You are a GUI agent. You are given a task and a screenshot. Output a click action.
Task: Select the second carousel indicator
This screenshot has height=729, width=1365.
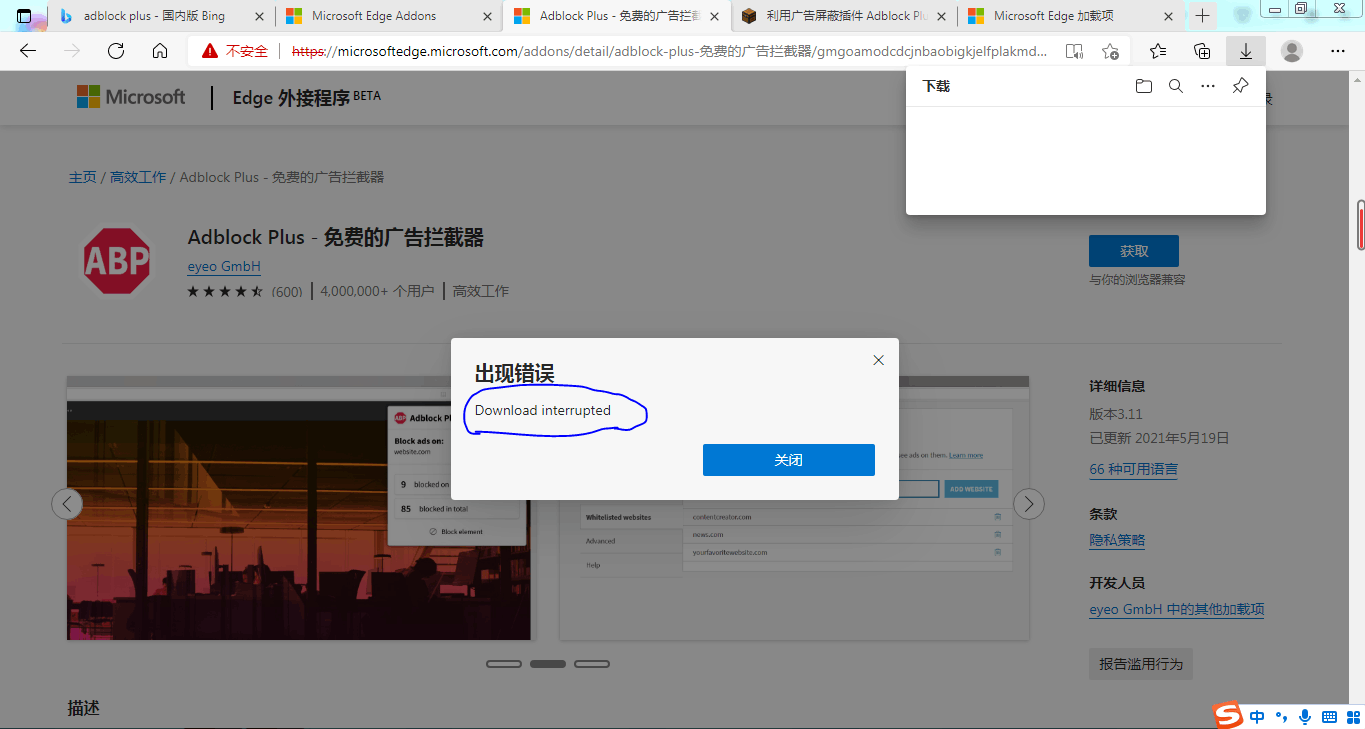click(548, 664)
